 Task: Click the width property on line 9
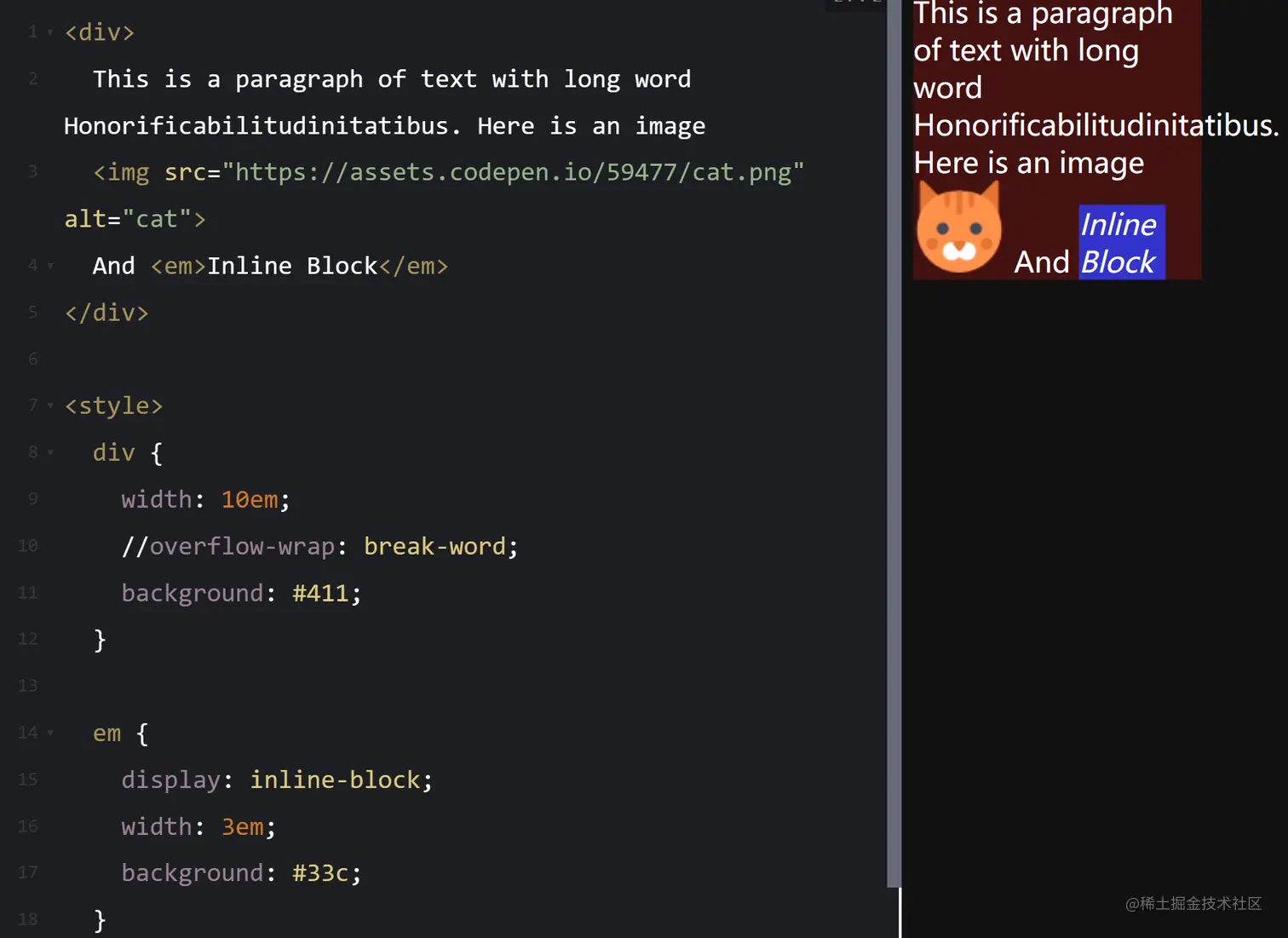tap(157, 499)
